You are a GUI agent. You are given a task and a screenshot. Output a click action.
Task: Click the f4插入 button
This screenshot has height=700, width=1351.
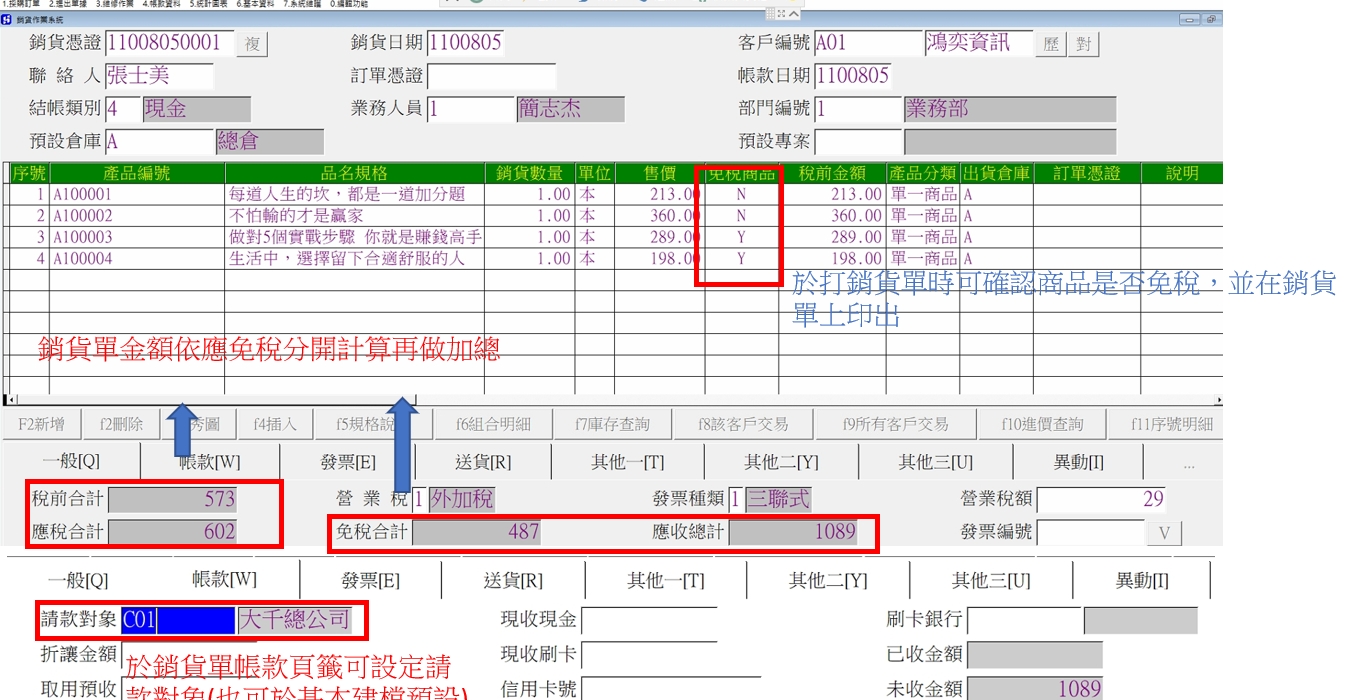click(275, 424)
